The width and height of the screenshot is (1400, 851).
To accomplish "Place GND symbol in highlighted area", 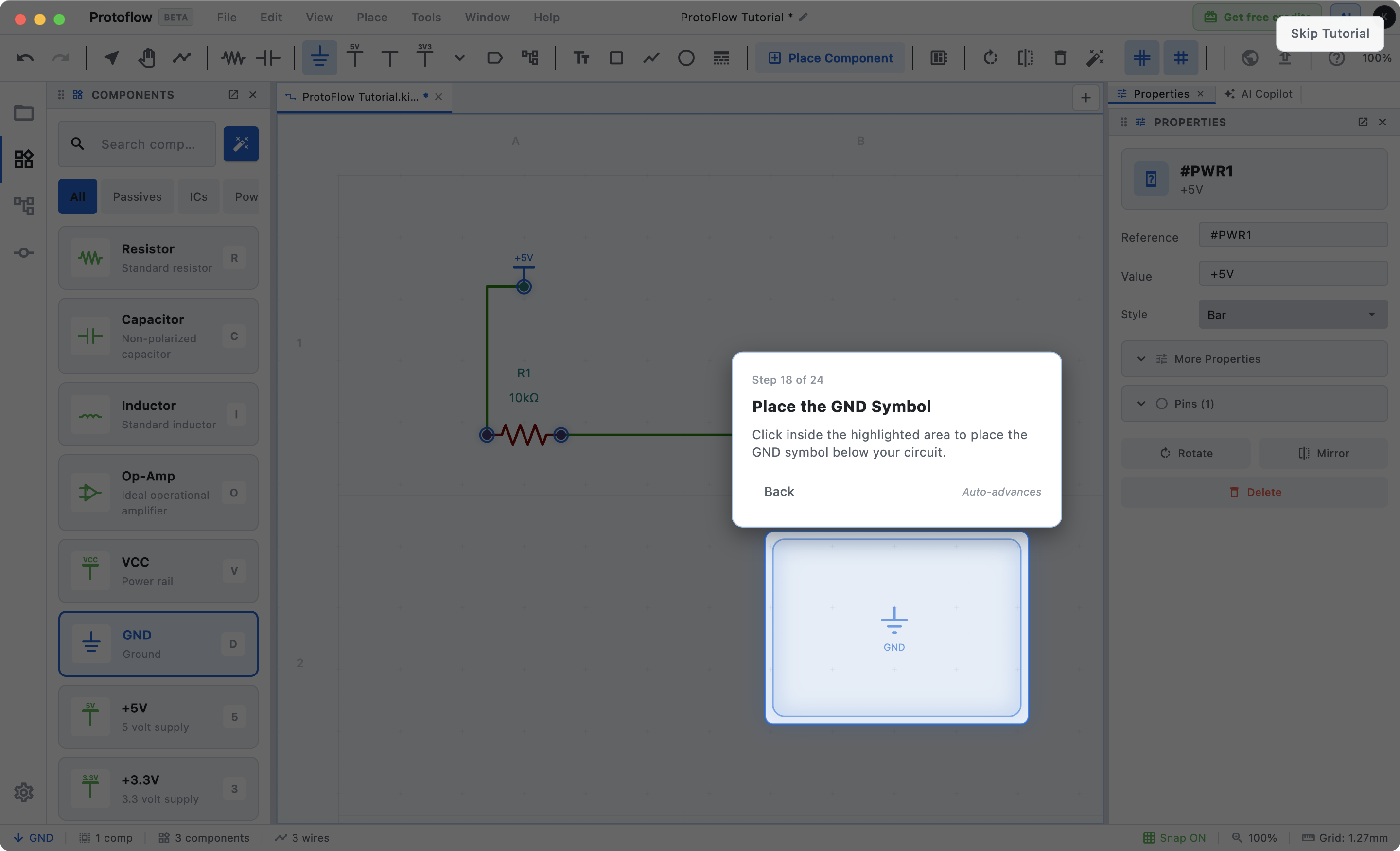I will coord(896,628).
